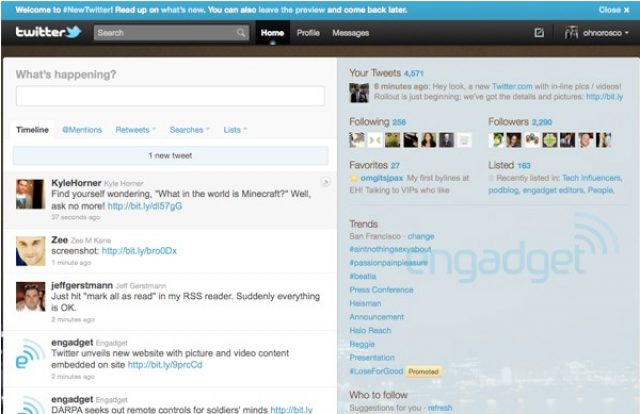The image size is (640, 414).
Task: Click KyleHorner's profile picture
Action: point(31,194)
